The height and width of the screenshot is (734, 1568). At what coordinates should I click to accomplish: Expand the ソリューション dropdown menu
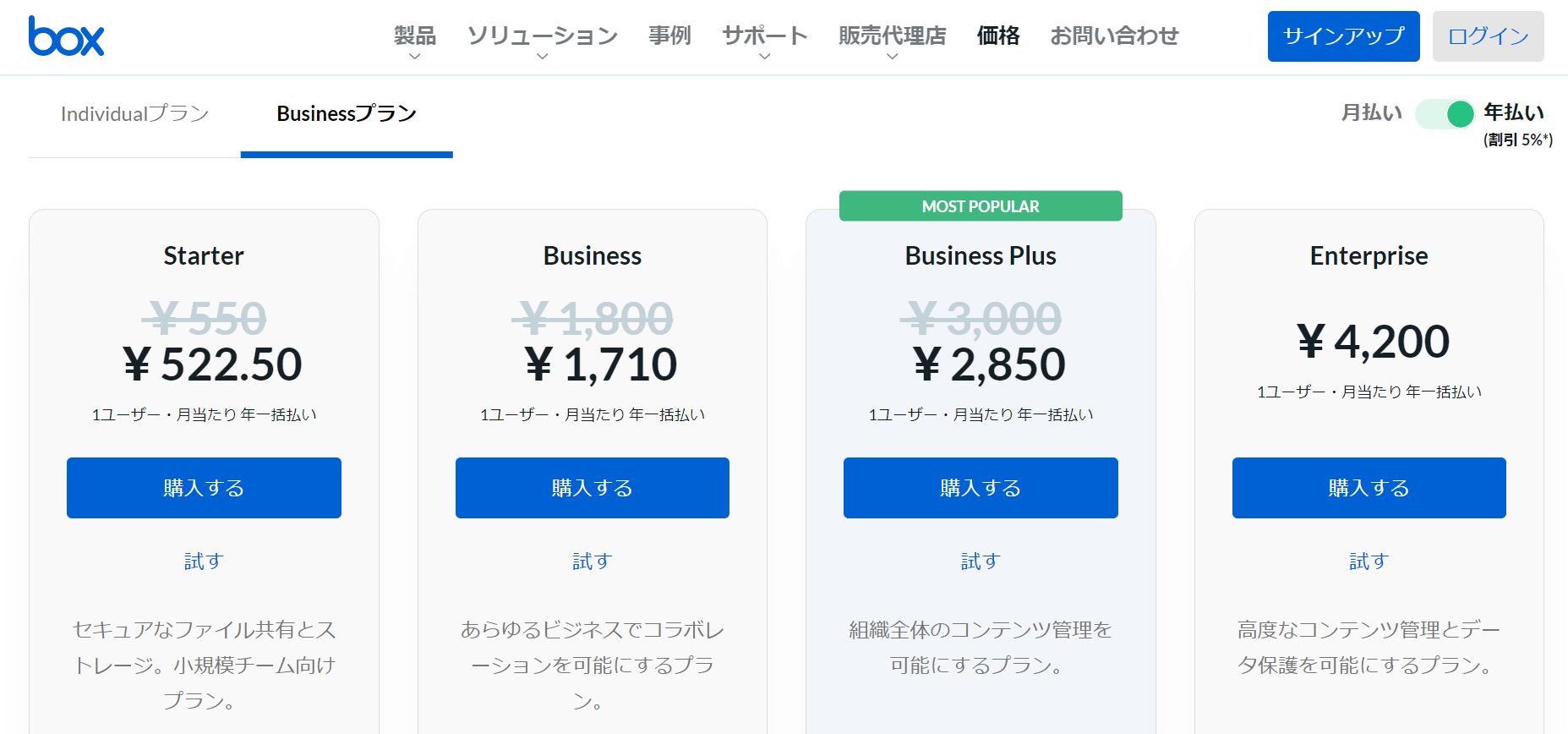[x=543, y=41]
